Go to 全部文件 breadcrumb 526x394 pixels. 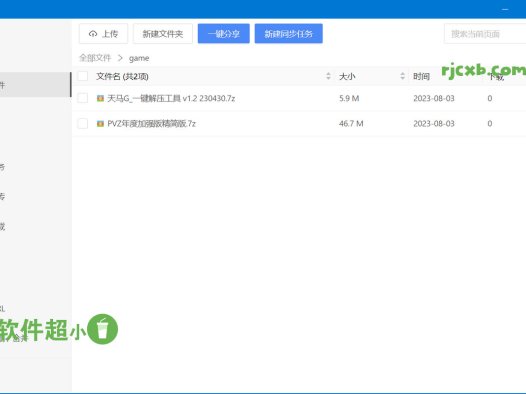coord(95,58)
